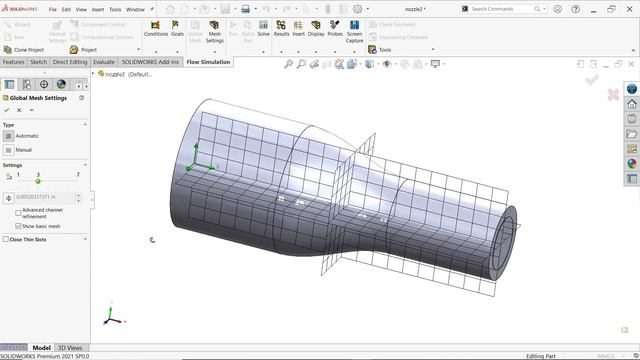
Task: Click the minimum gap size value field
Action: point(44,198)
